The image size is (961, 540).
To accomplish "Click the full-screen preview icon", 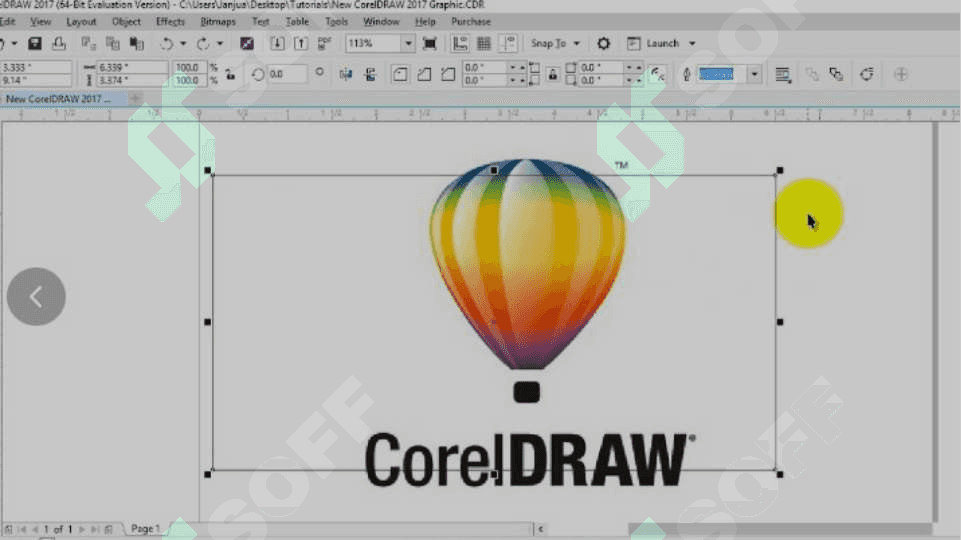I will 430,44.
